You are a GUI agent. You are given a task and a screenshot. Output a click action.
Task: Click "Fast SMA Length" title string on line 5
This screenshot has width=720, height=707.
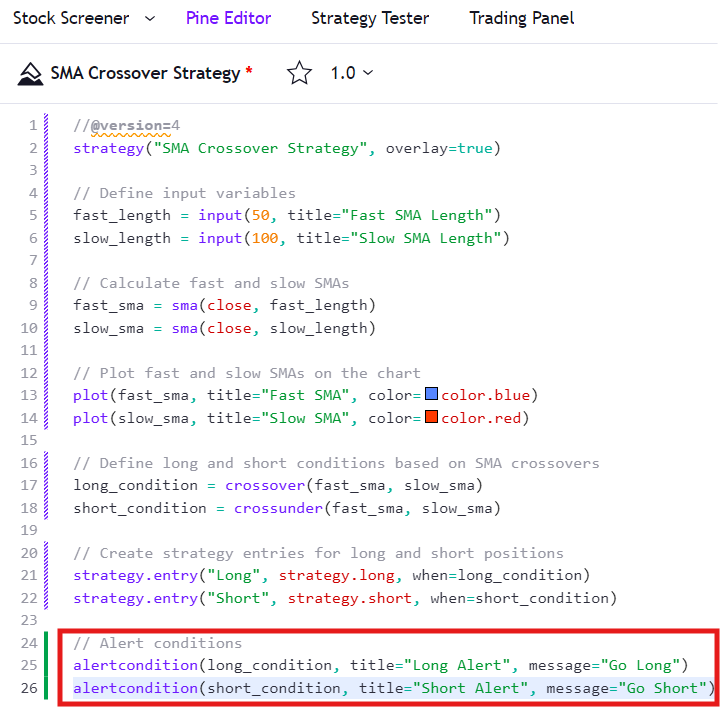[x=417, y=216]
